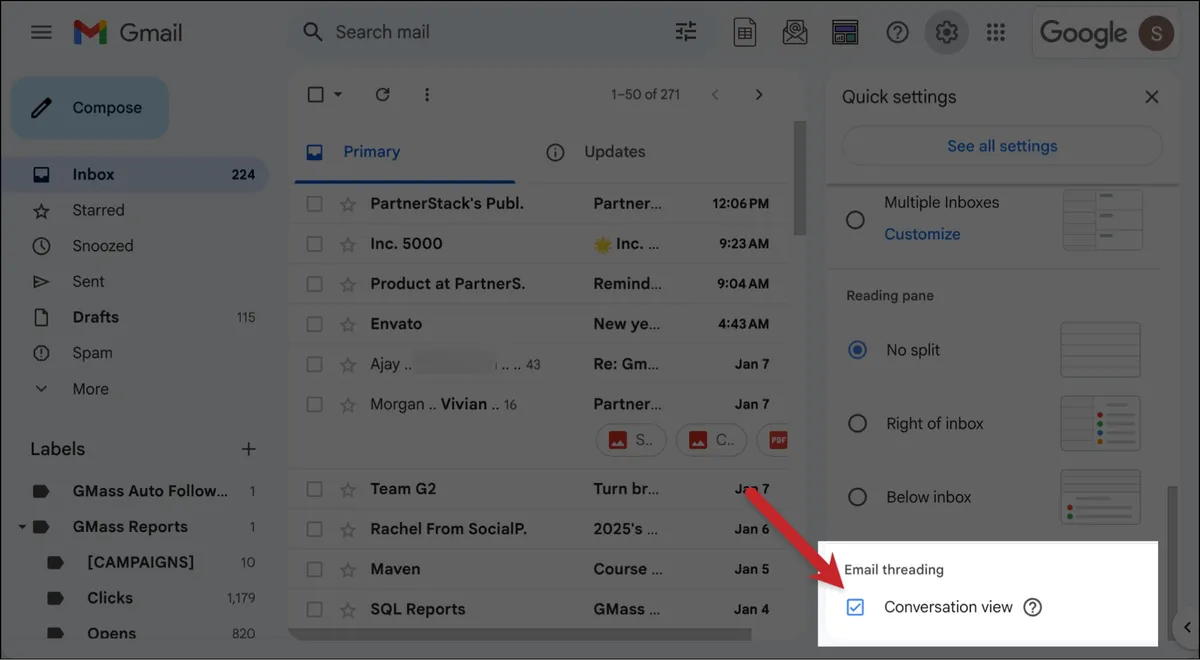Switch to the Updates tab
The width and height of the screenshot is (1200, 660).
point(614,152)
